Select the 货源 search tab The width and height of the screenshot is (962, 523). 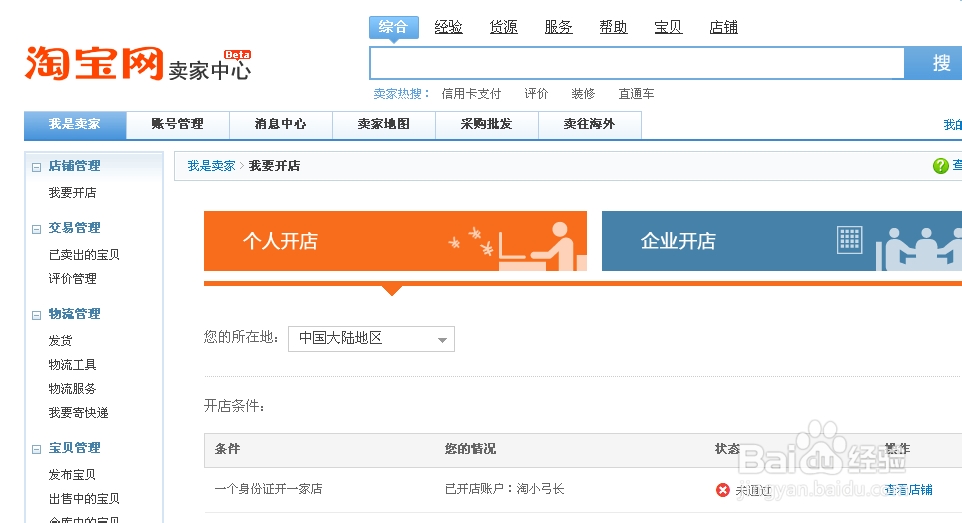tap(504, 27)
